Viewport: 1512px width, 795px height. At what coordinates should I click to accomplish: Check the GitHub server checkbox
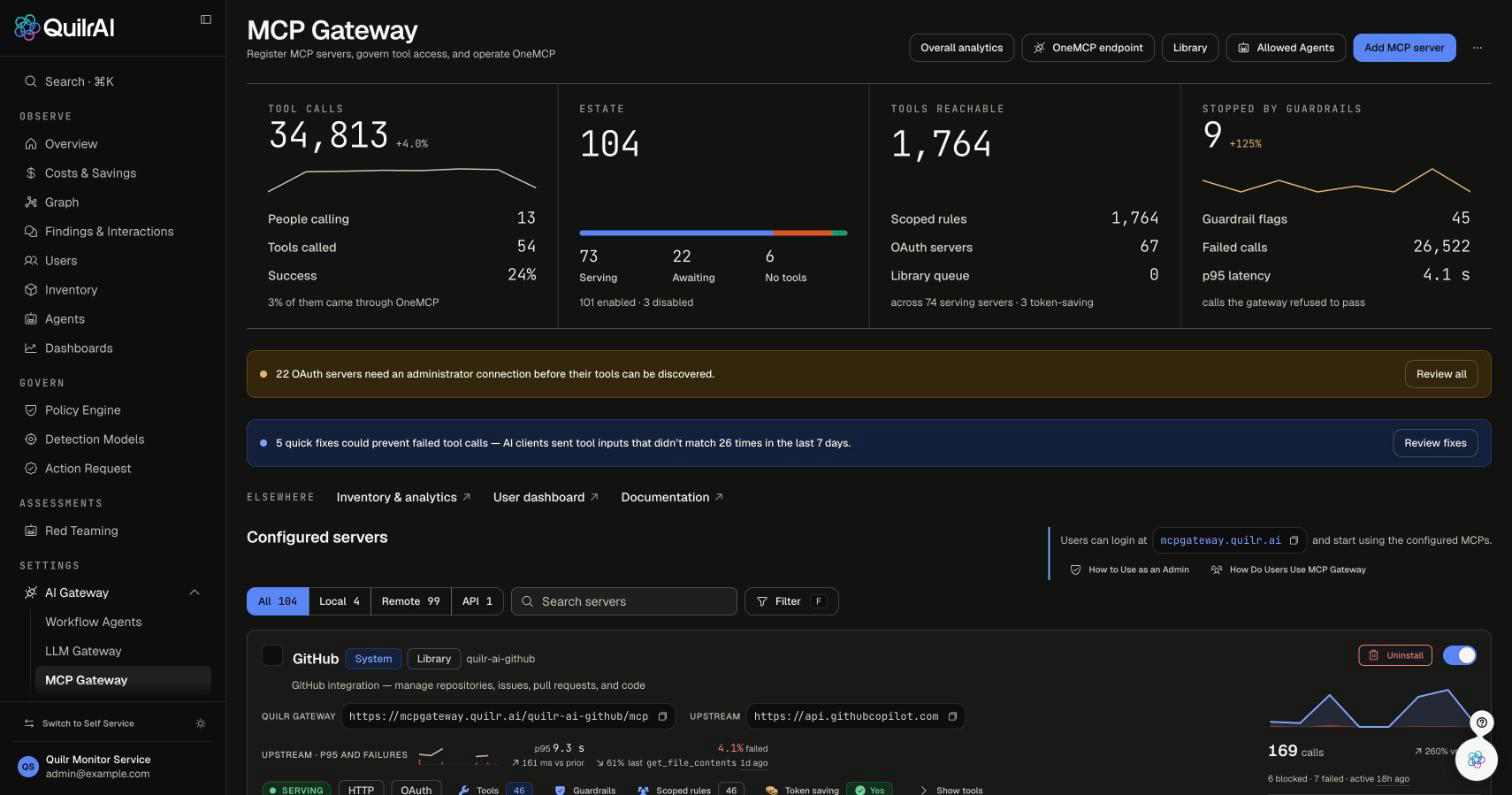point(272,656)
